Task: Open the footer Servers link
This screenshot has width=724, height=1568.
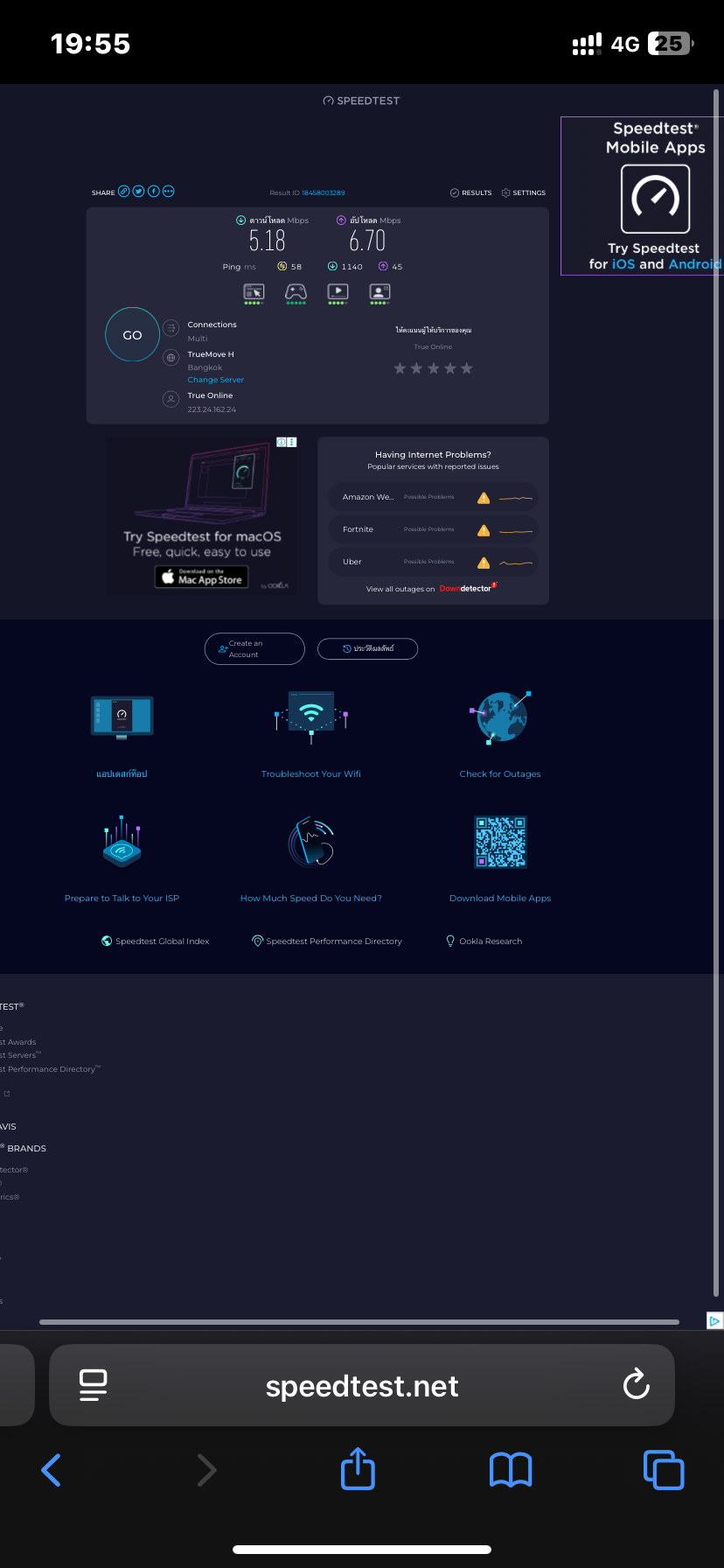Action: pyautogui.click(x=20, y=1055)
